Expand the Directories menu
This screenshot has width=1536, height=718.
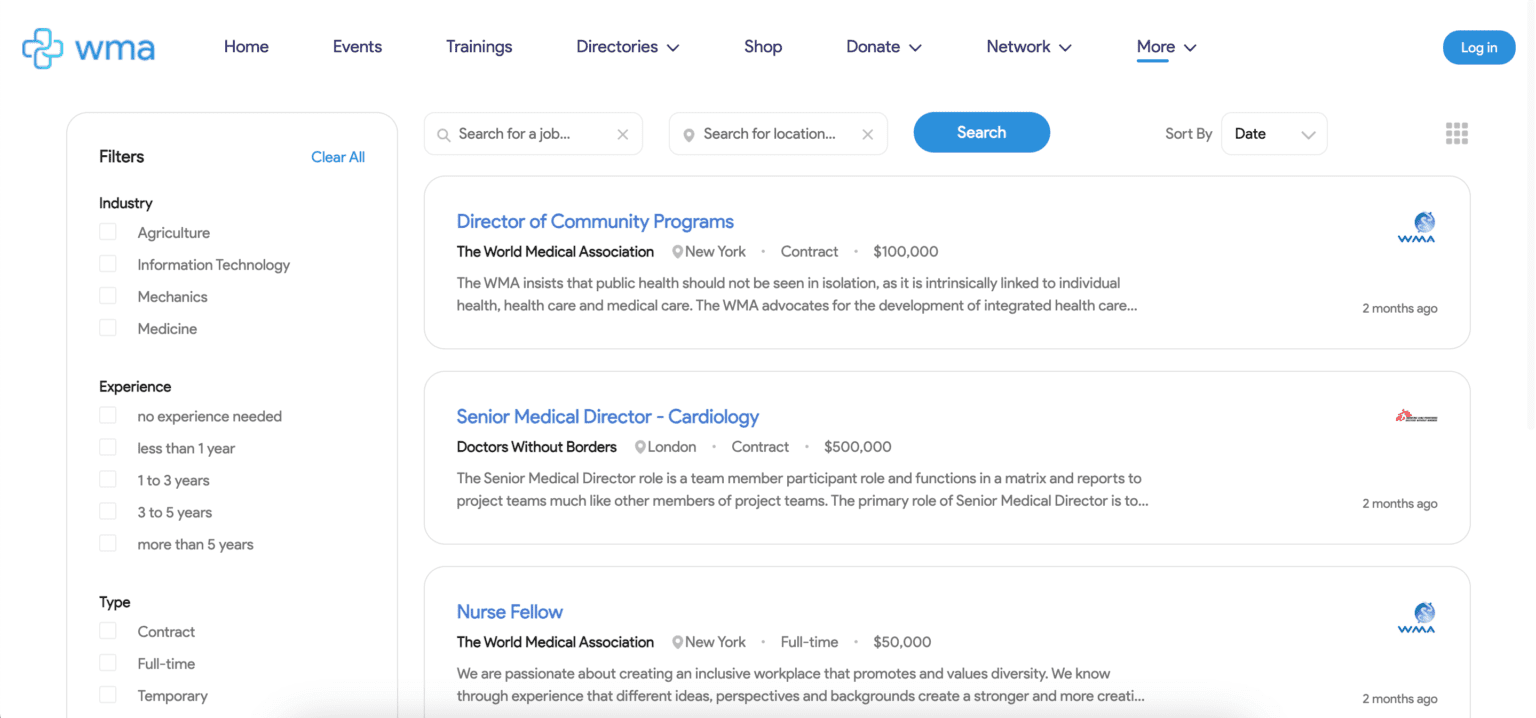tap(627, 47)
